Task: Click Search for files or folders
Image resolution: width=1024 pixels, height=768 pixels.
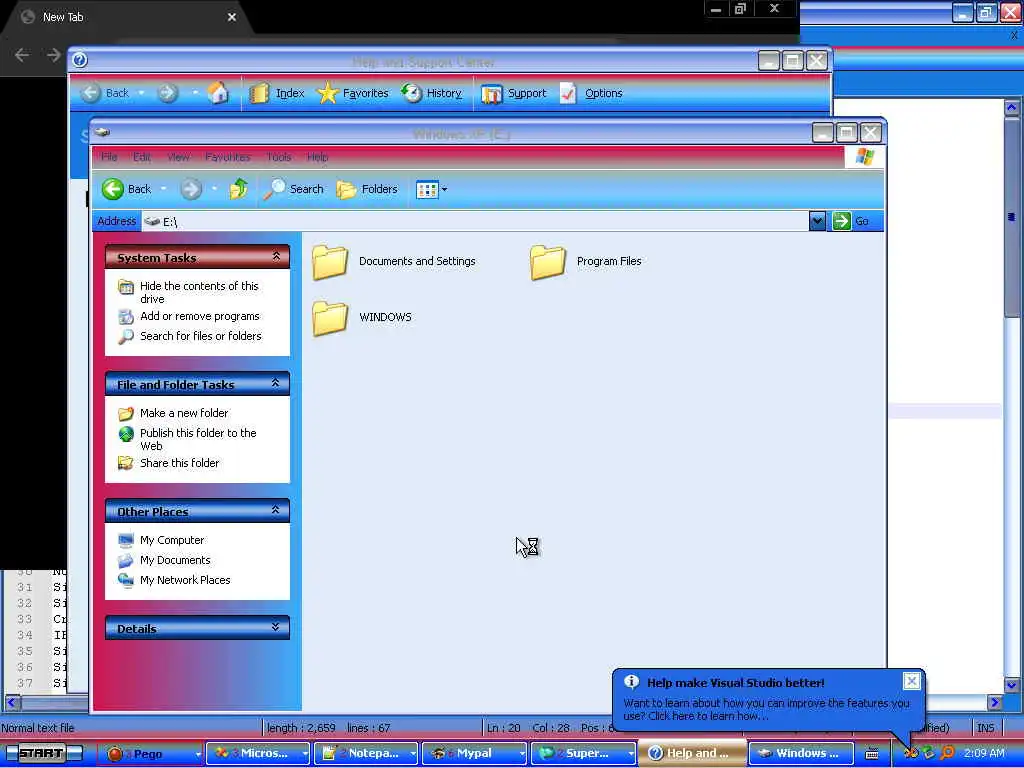Action: (200, 336)
